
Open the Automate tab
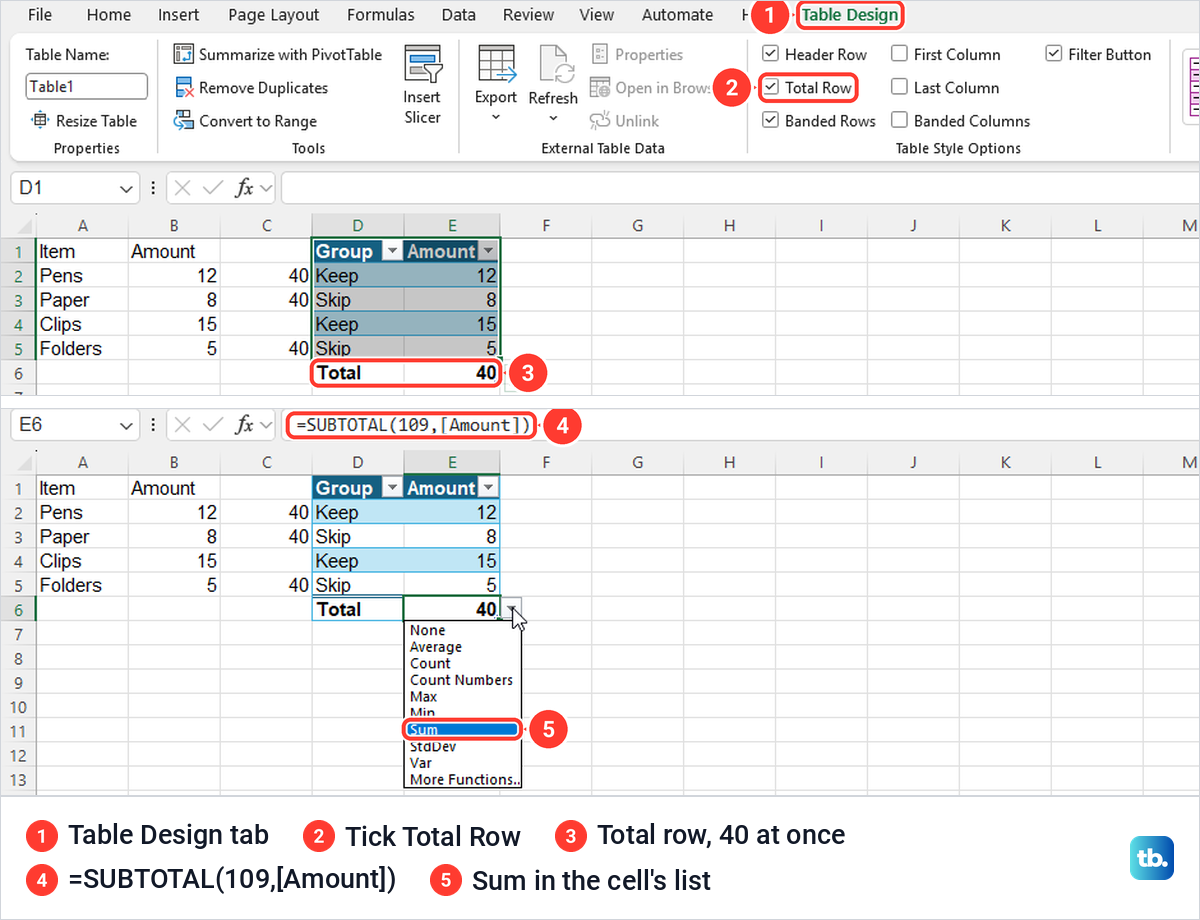click(x=677, y=15)
